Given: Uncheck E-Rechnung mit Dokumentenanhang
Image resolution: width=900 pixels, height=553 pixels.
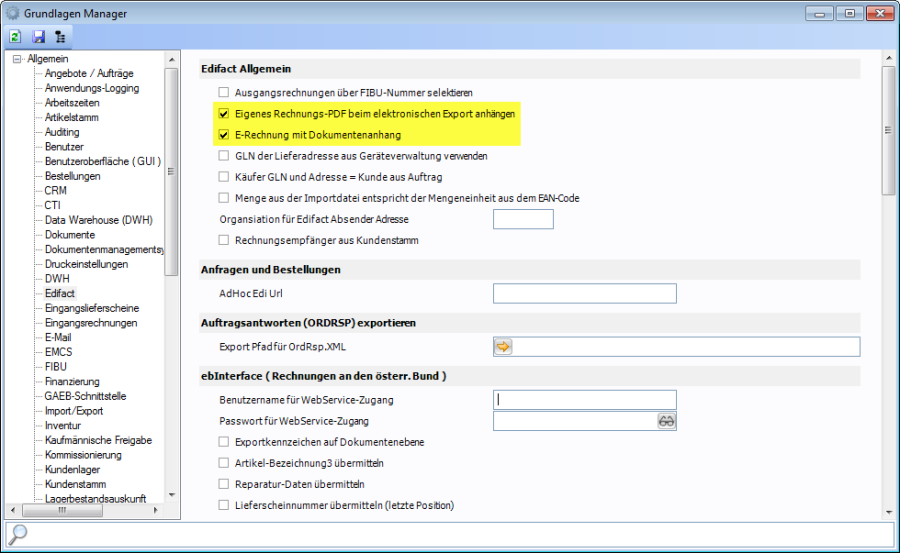Looking at the screenshot, I should (224, 135).
